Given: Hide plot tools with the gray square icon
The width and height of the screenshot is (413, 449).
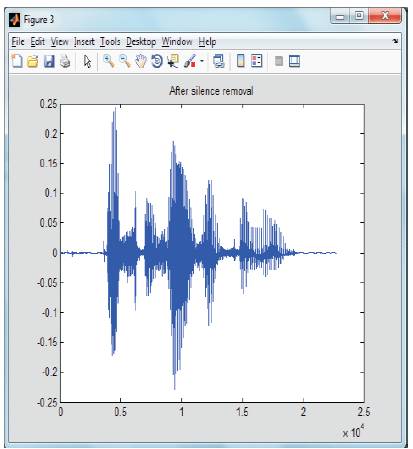Looking at the screenshot, I should [279, 61].
